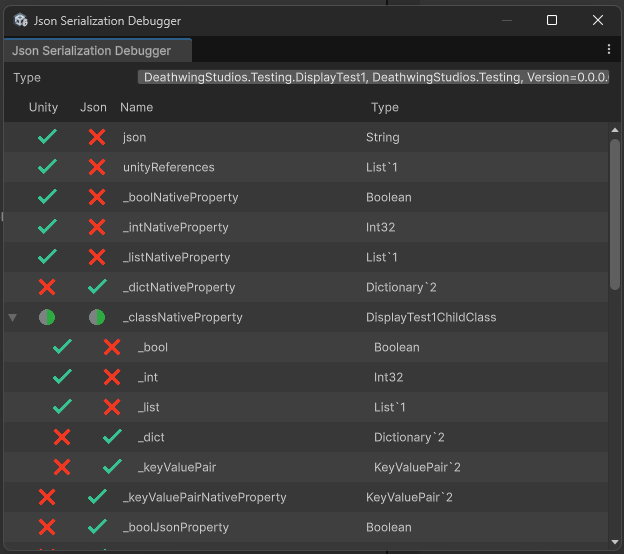Click Json red cross for child _int row
The height and width of the screenshot is (554, 624).
click(112, 377)
